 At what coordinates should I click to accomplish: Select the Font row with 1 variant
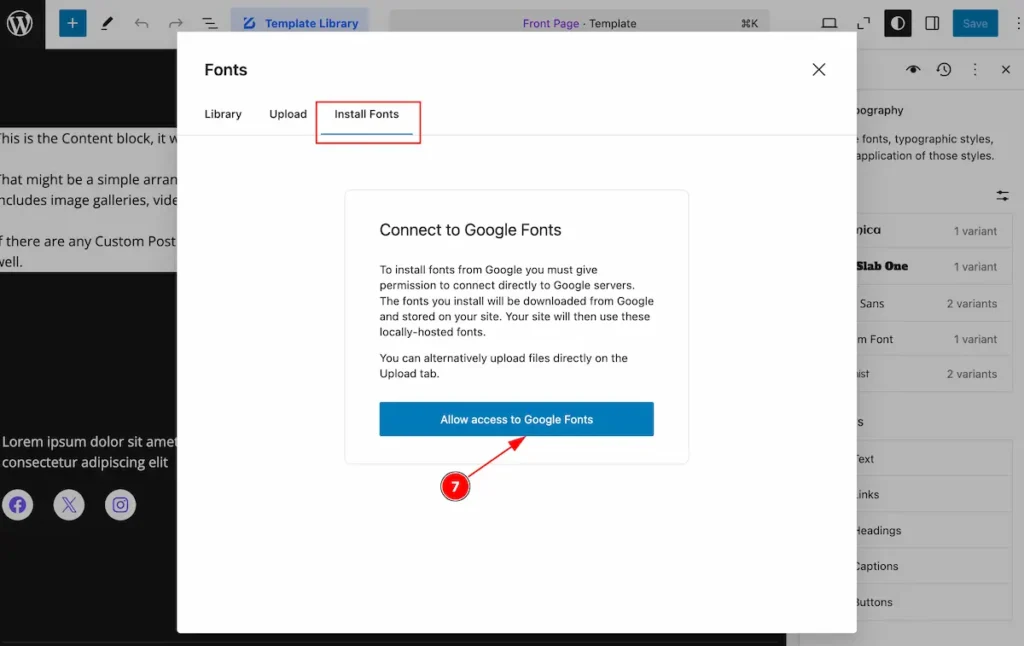tap(935, 339)
